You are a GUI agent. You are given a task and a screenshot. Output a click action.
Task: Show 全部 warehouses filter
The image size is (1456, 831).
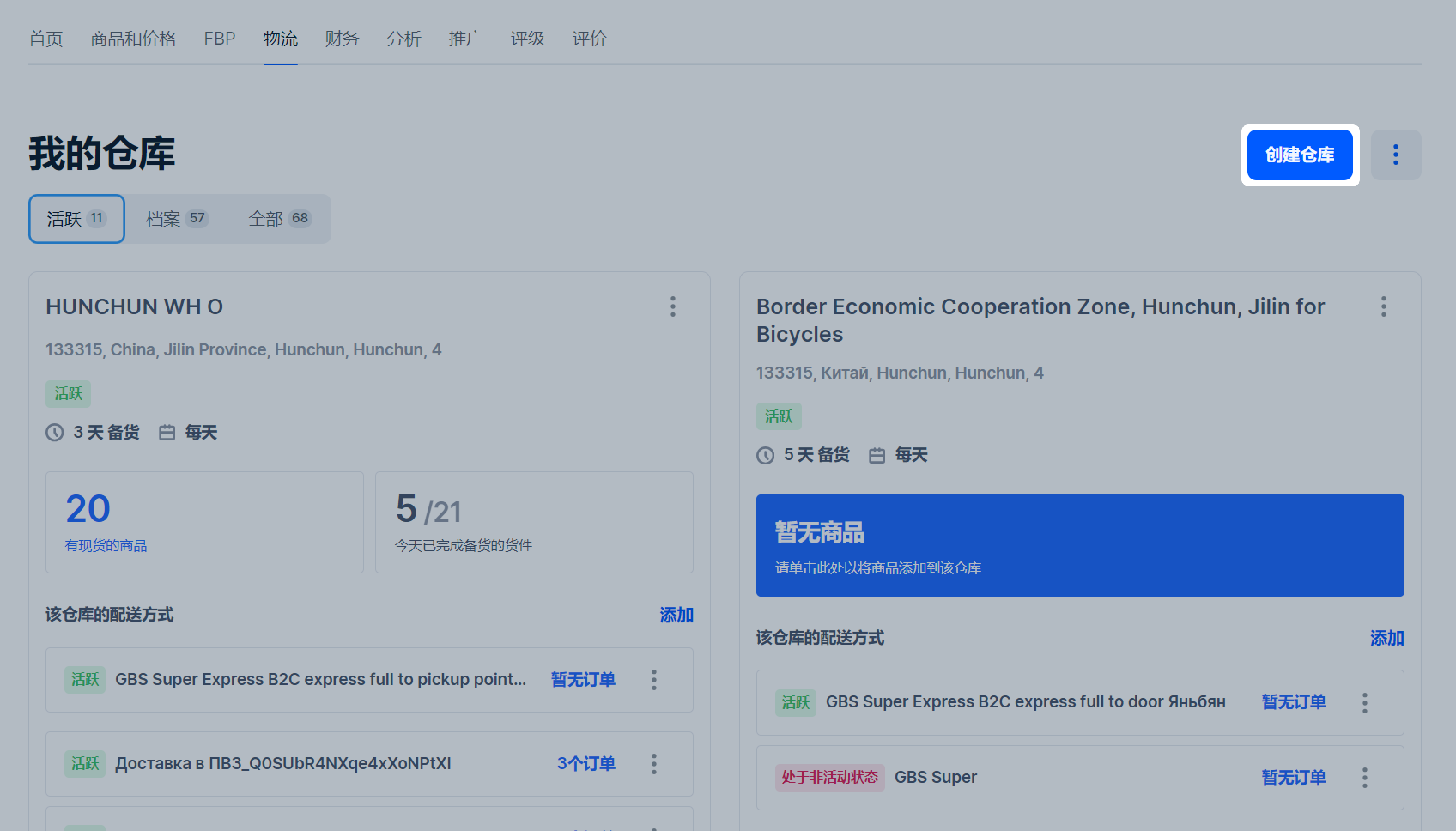click(x=279, y=218)
